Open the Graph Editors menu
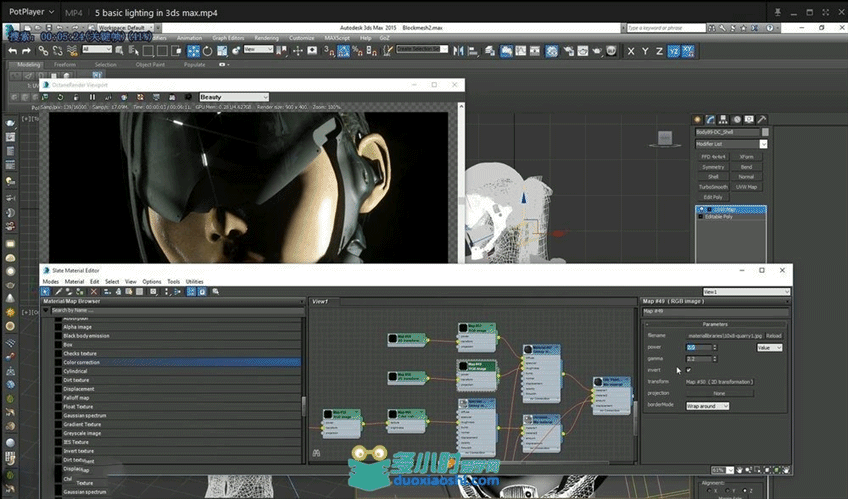The height and width of the screenshot is (499, 848). 228,38
